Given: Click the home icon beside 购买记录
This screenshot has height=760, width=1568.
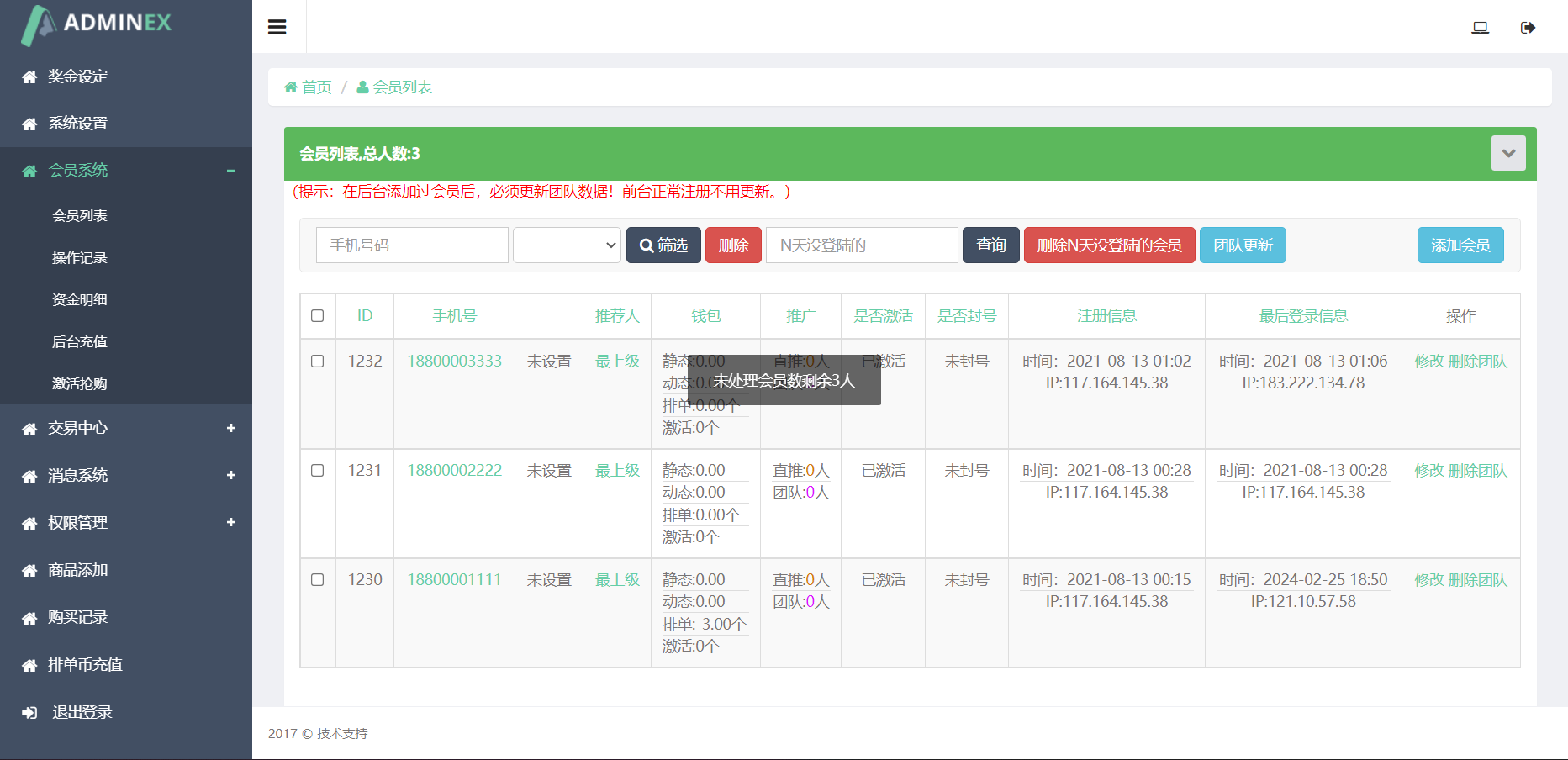Looking at the screenshot, I should [29, 619].
